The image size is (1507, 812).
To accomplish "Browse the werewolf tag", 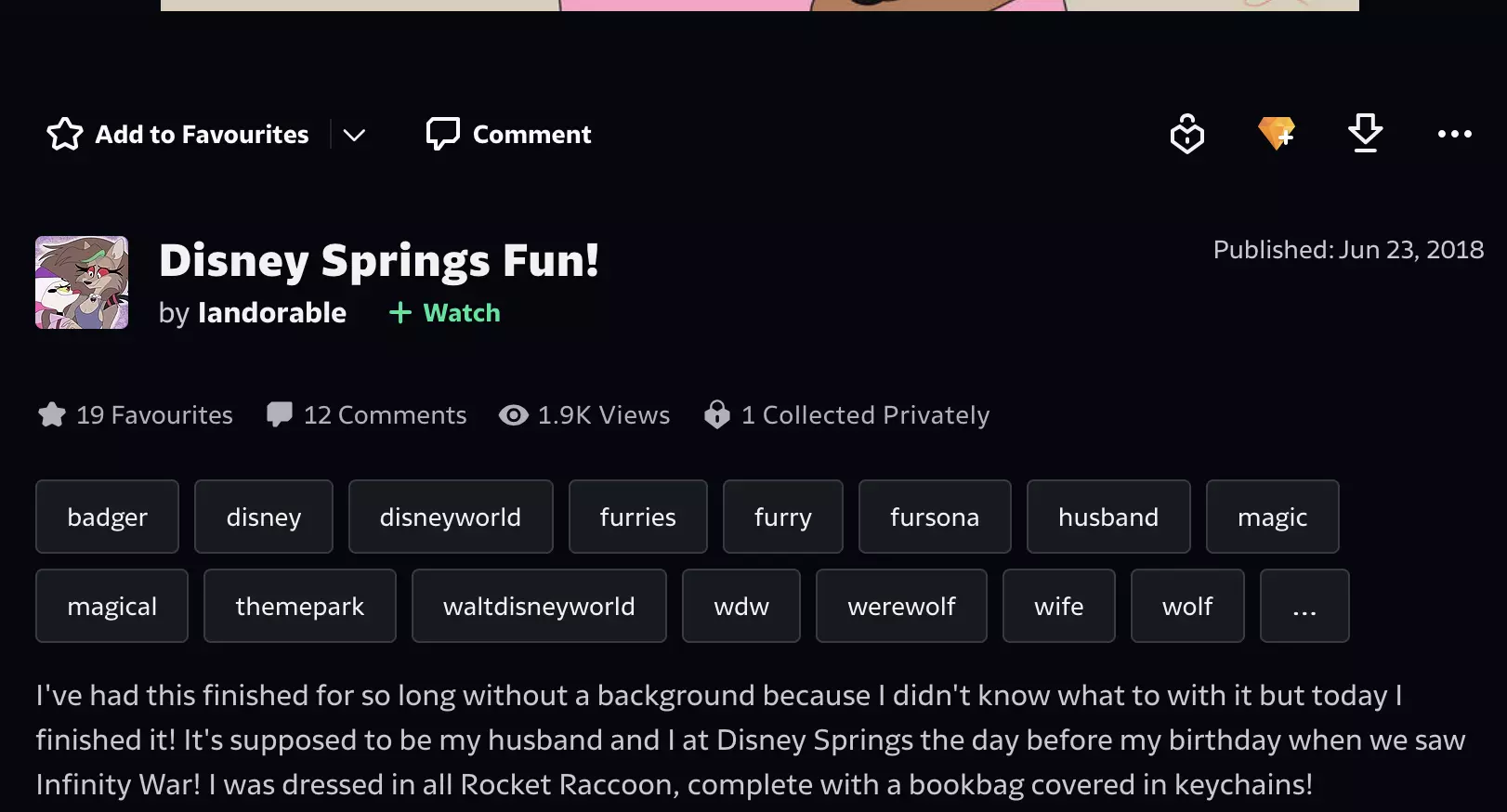I will (901, 606).
